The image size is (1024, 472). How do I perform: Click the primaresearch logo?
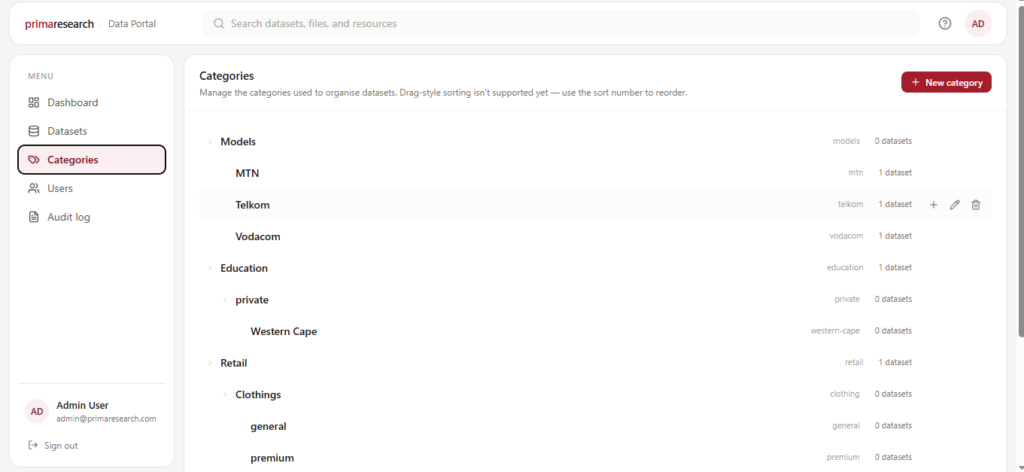[x=59, y=24]
